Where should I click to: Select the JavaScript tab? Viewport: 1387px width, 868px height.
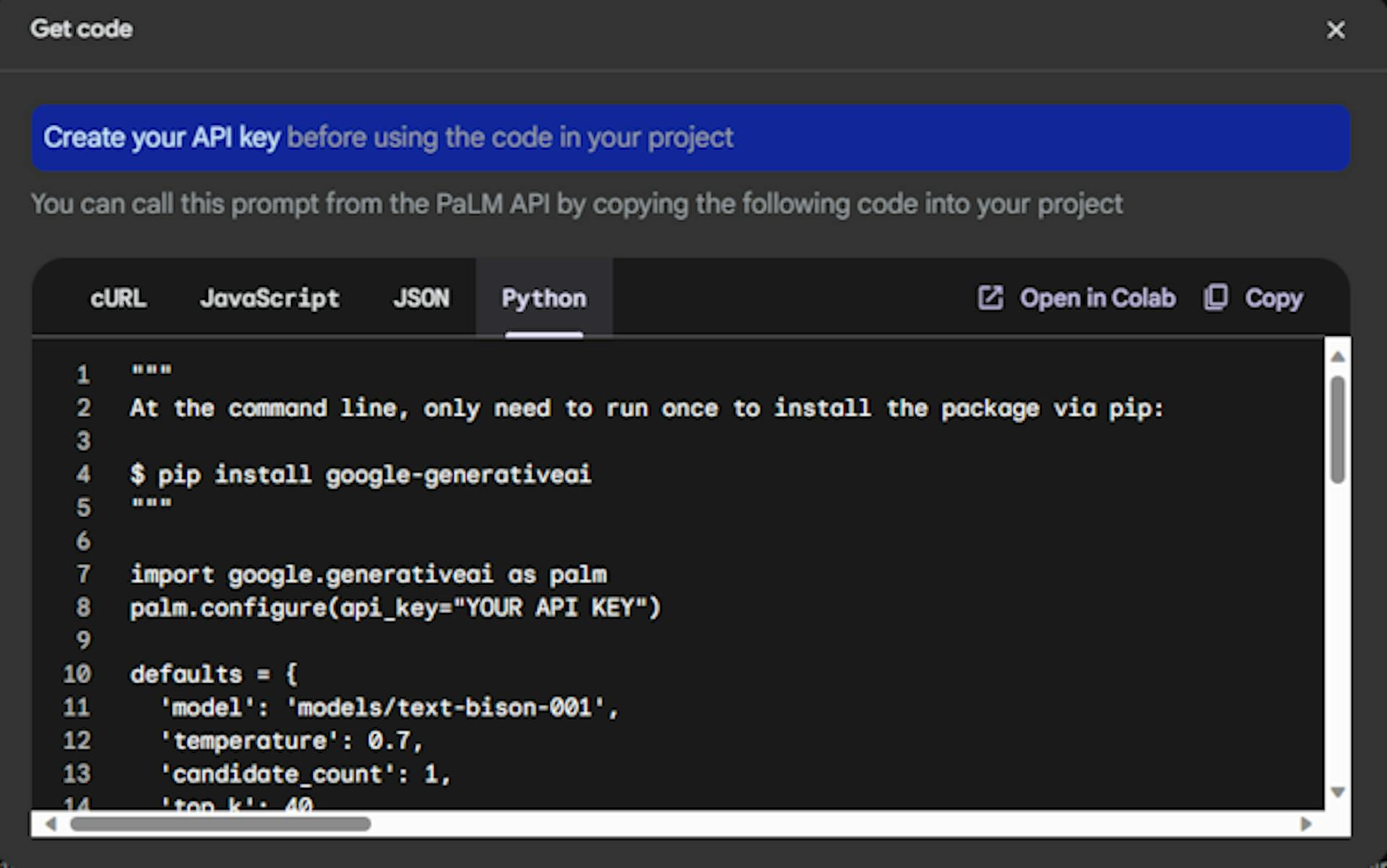point(268,297)
